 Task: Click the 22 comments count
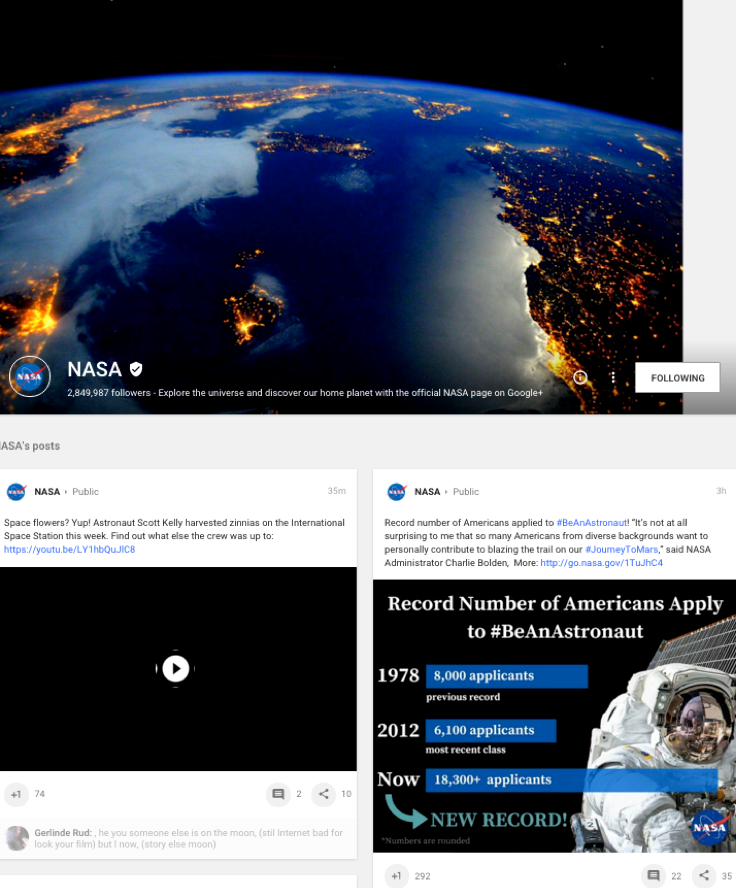(x=676, y=876)
